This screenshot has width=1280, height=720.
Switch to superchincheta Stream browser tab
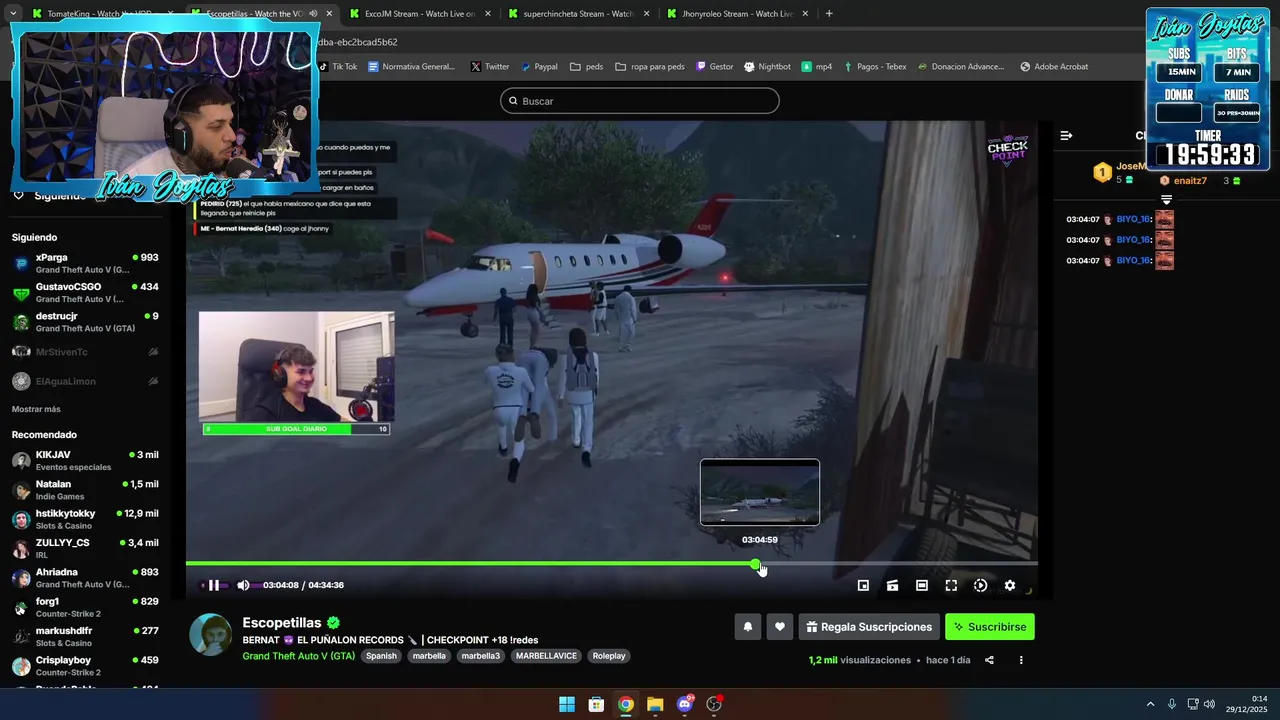(x=579, y=14)
